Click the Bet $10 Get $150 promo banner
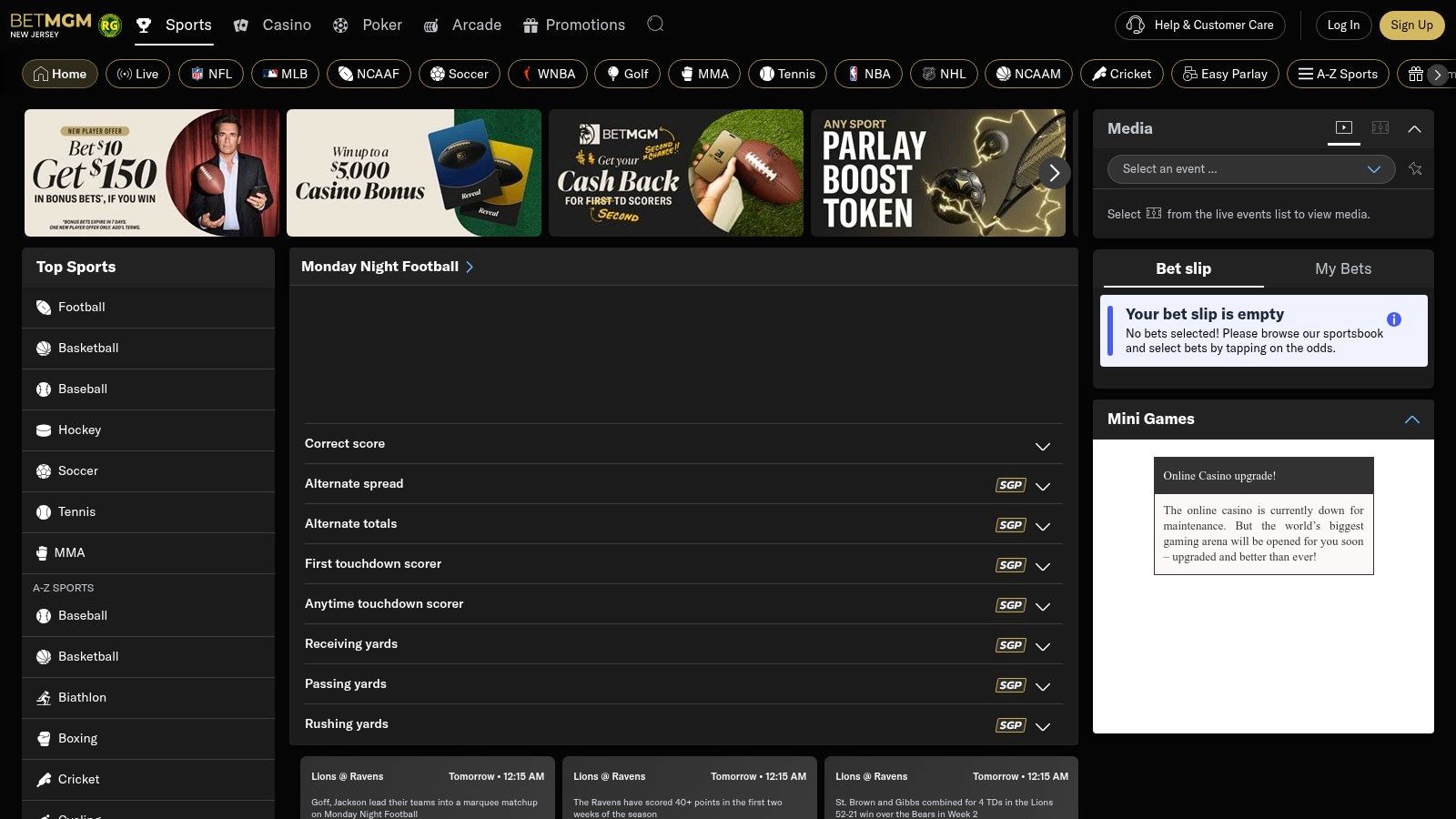Viewport: 1456px width, 819px height. point(150,172)
